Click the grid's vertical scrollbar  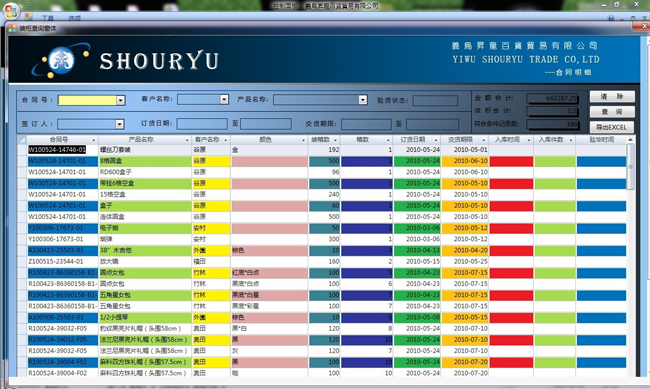tap(630, 257)
